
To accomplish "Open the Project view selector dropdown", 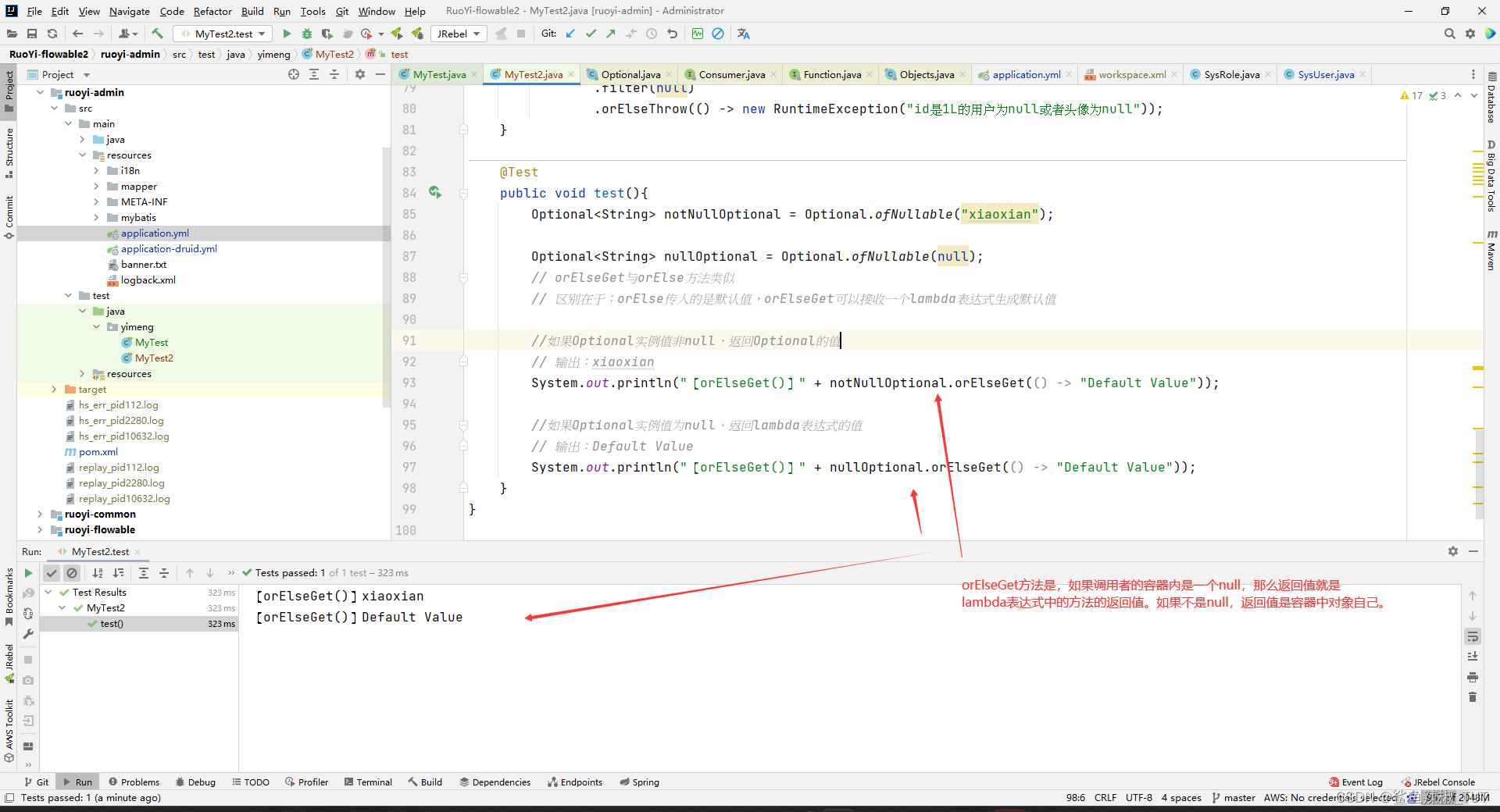I will click(59, 74).
